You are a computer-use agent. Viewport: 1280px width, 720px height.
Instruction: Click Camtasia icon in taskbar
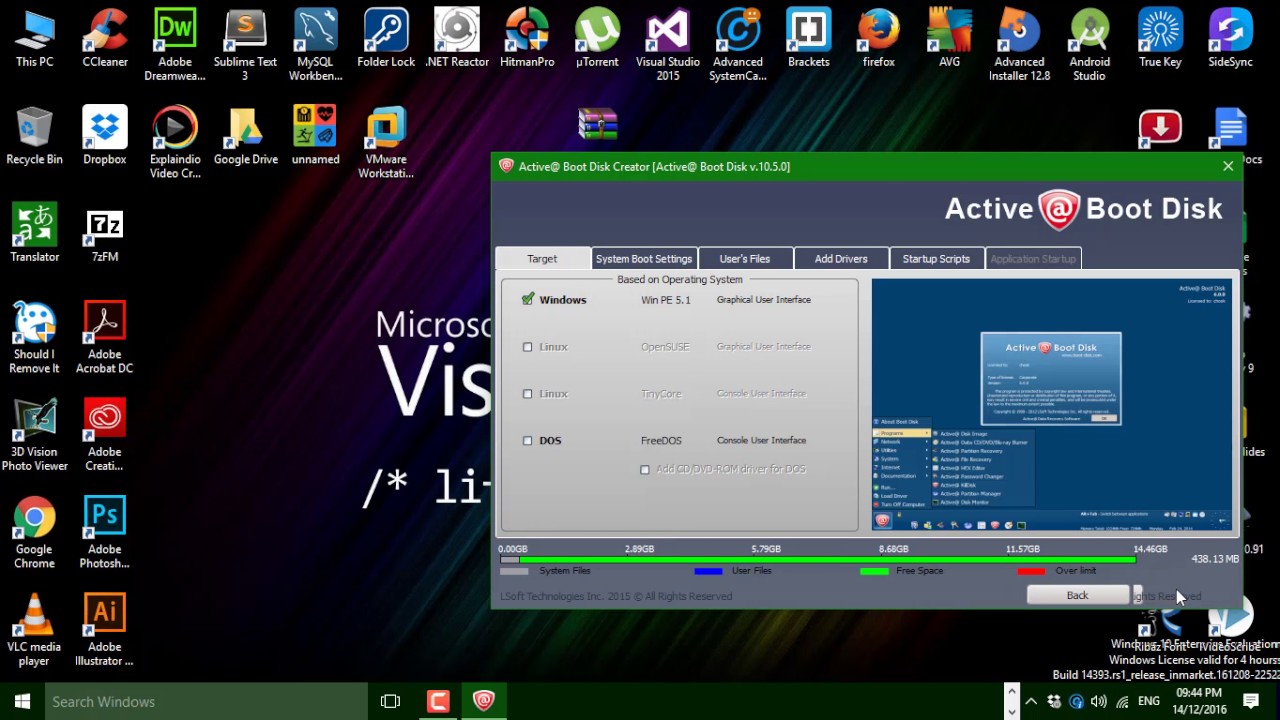pyautogui.click(x=438, y=702)
